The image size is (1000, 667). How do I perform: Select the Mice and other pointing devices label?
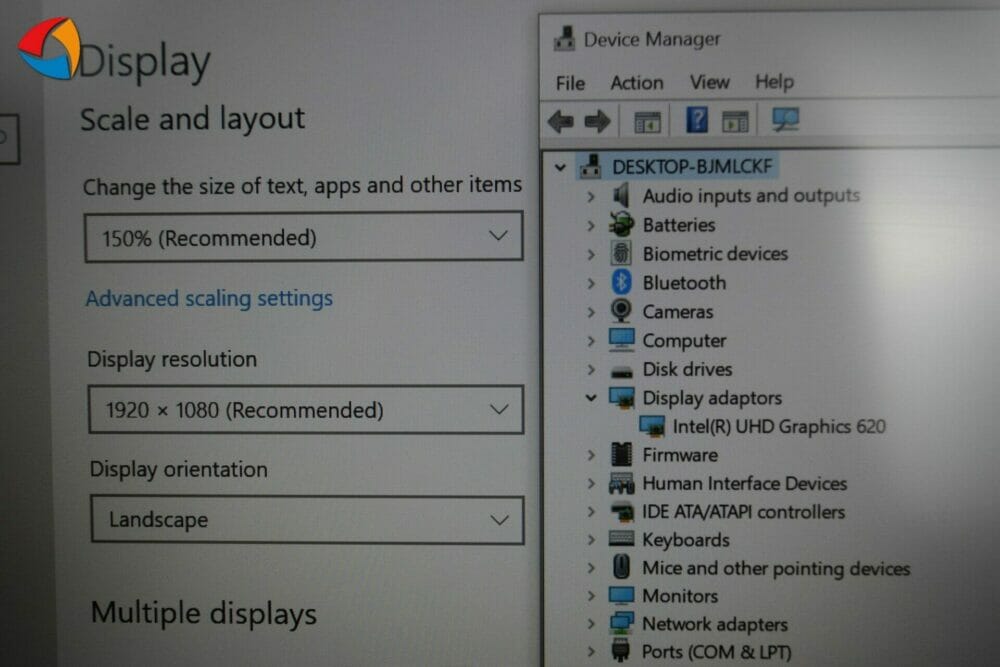[x=776, y=568]
